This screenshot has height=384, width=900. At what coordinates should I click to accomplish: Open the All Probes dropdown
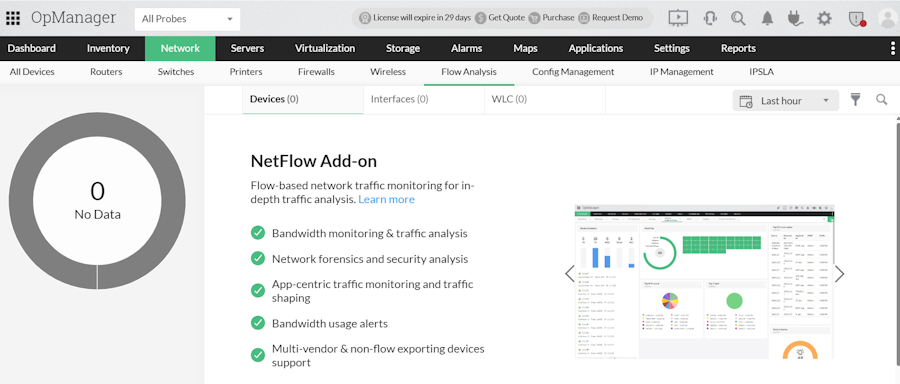[188, 19]
